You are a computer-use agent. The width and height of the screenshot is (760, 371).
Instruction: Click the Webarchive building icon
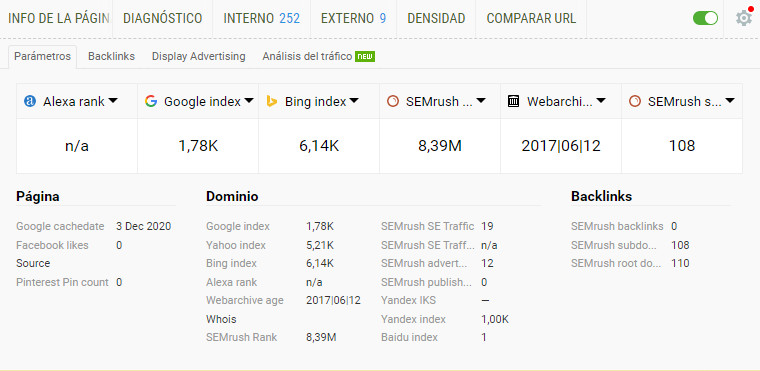(x=514, y=101)
